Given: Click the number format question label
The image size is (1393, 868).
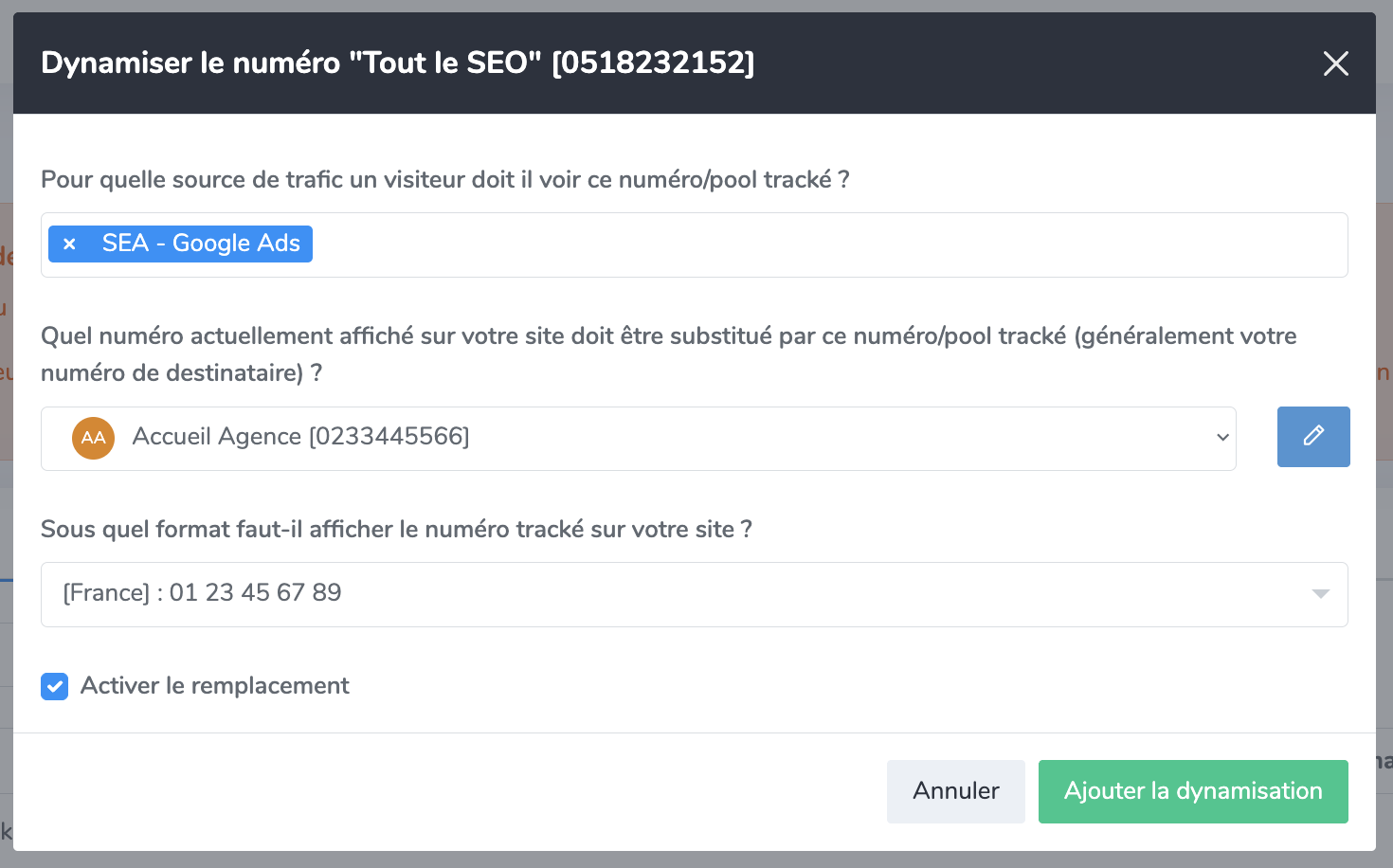Looking at the screenshot, I should click(396, 529).
